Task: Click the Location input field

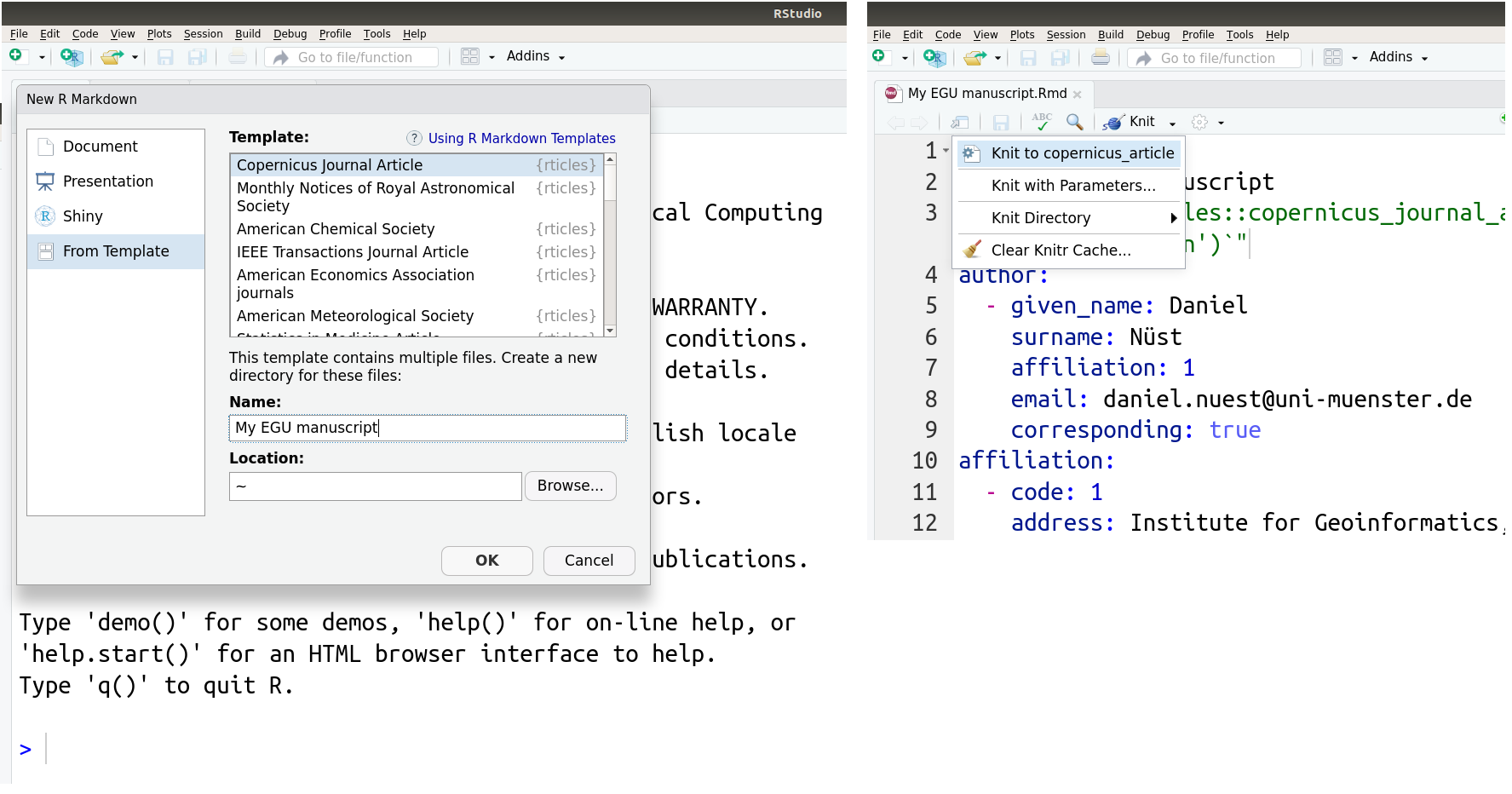Action: pos(376,486)
